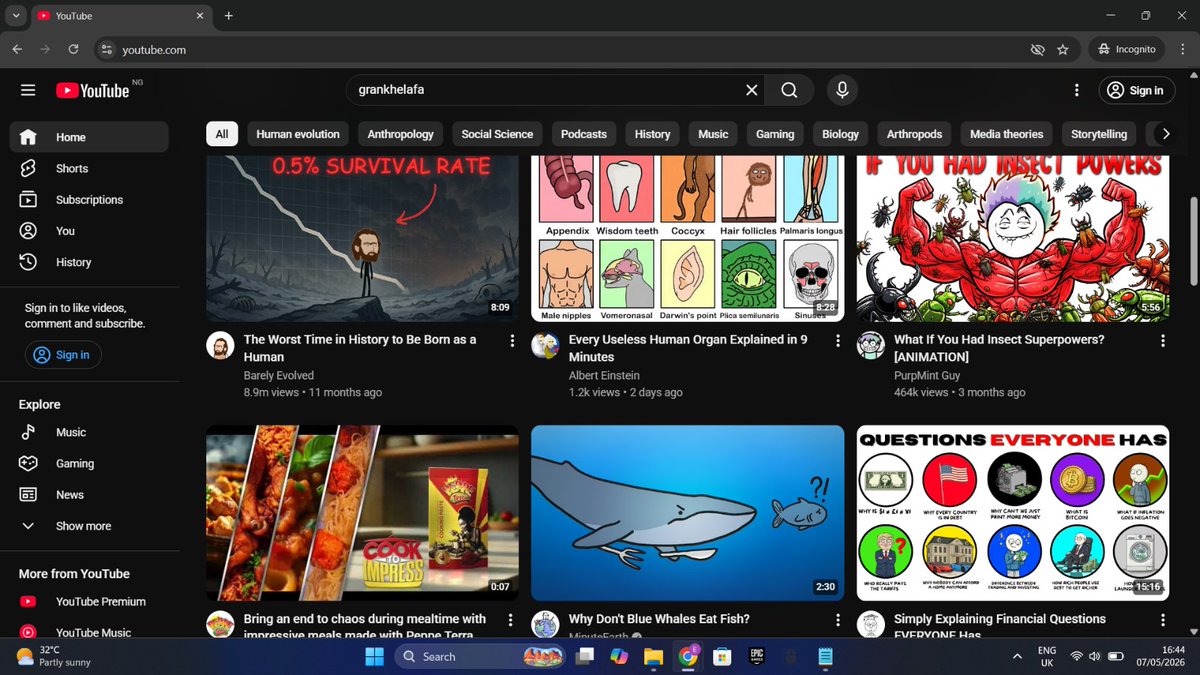1200x675 pixels.
Task: Open Incognito profile button
Action: (1127, 49)
